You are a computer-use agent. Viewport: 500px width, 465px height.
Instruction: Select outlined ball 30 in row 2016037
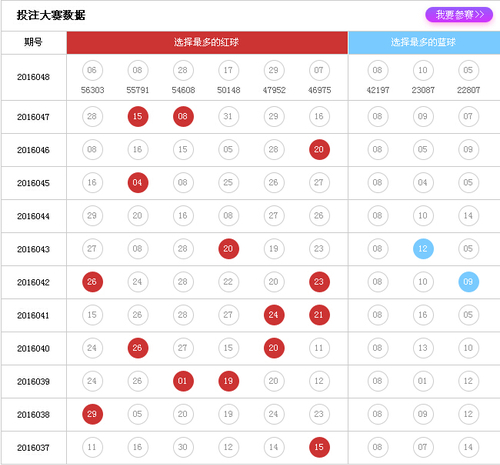pyautogui.click(x=183, y=447)
